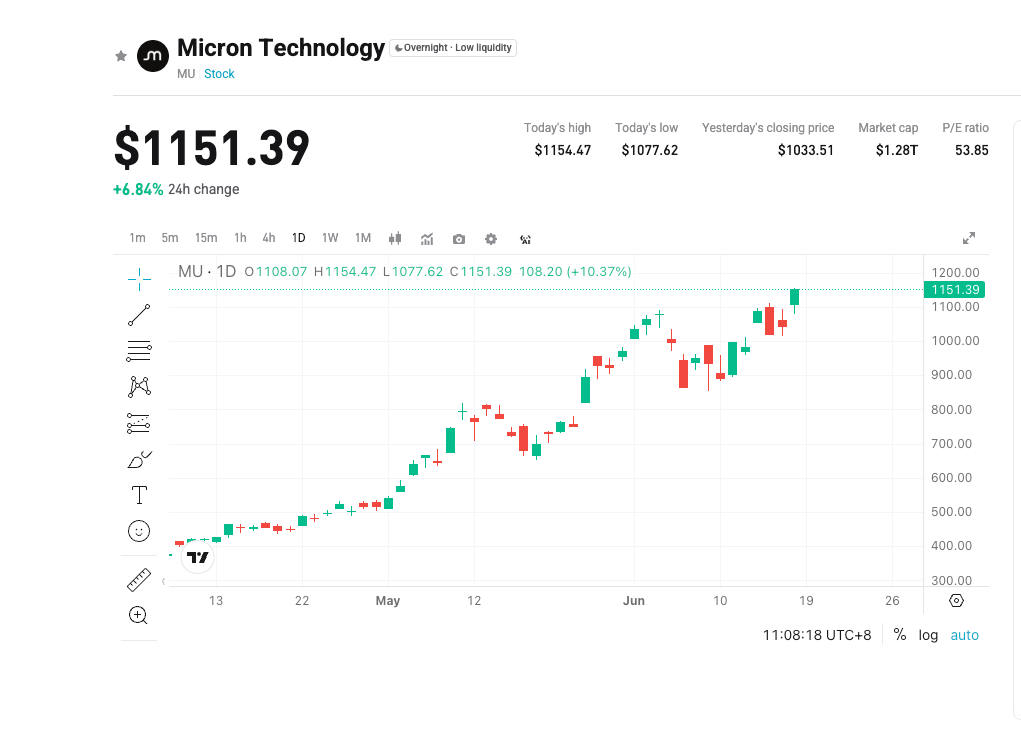Toggle percent scale mode
The height and width of the screenshot is (736, 1021).
tap(900, 634)
